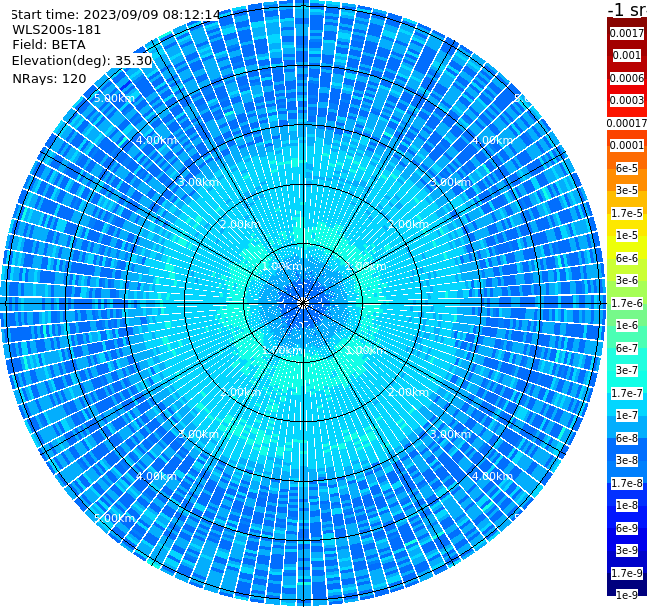This screenshot has height=607, width=647.
Task: Click the 1.7e-7 colorbar label
Action: (x=627, y=393)
